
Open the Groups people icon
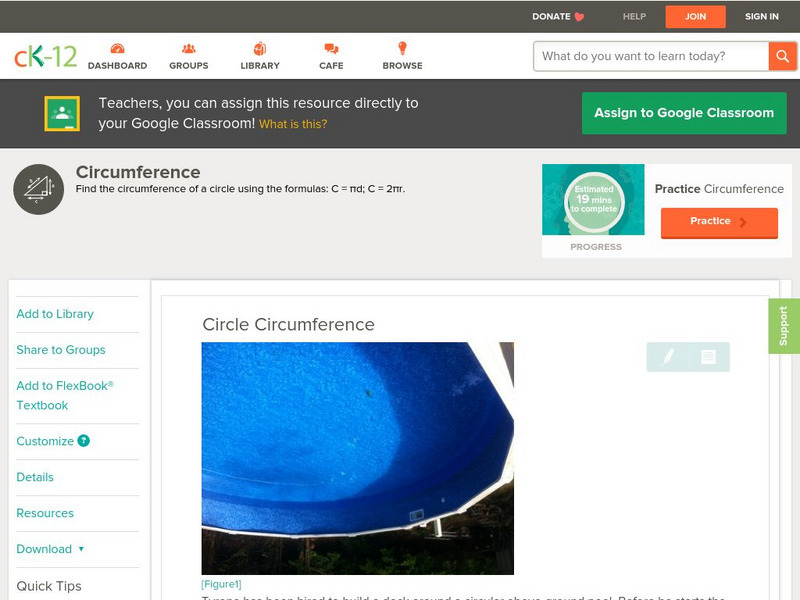click(x=189, y=48)
